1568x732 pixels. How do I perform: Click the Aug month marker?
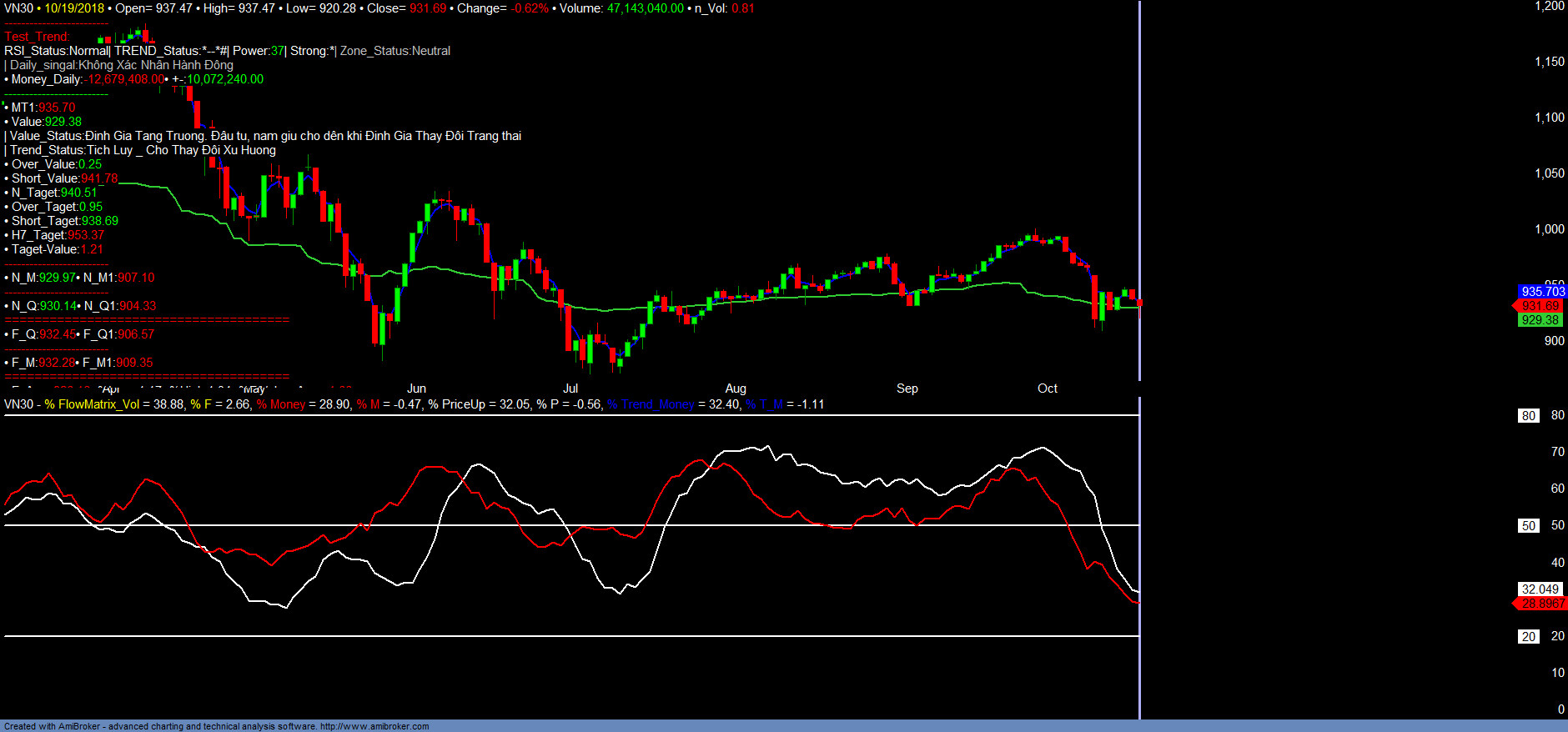click(x=736, y=389)
